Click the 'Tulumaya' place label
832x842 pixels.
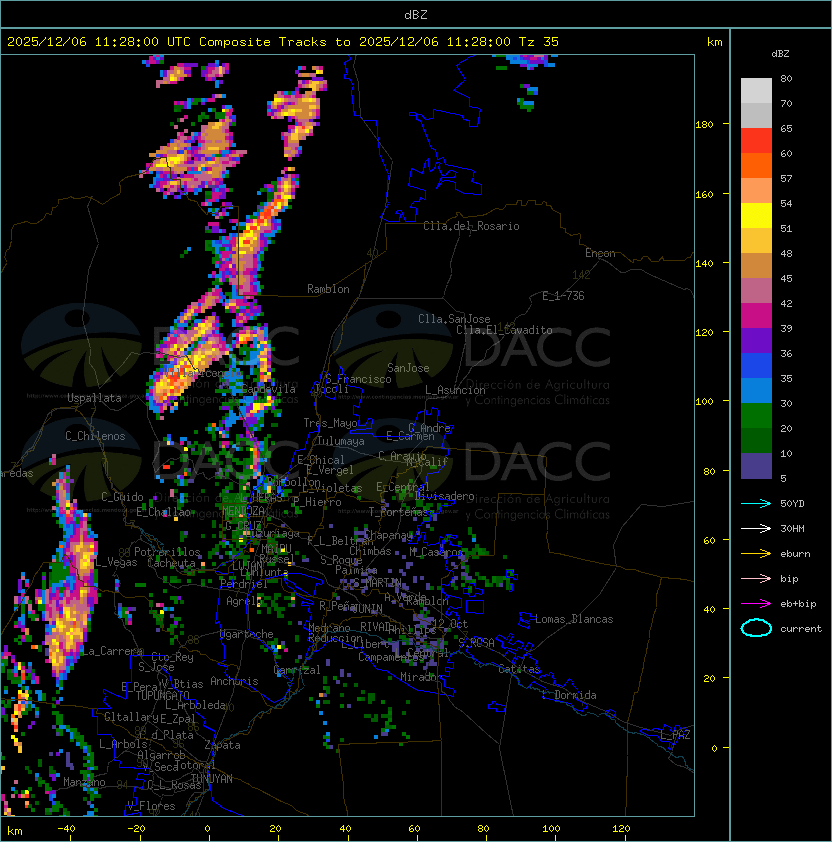point(341,441)
